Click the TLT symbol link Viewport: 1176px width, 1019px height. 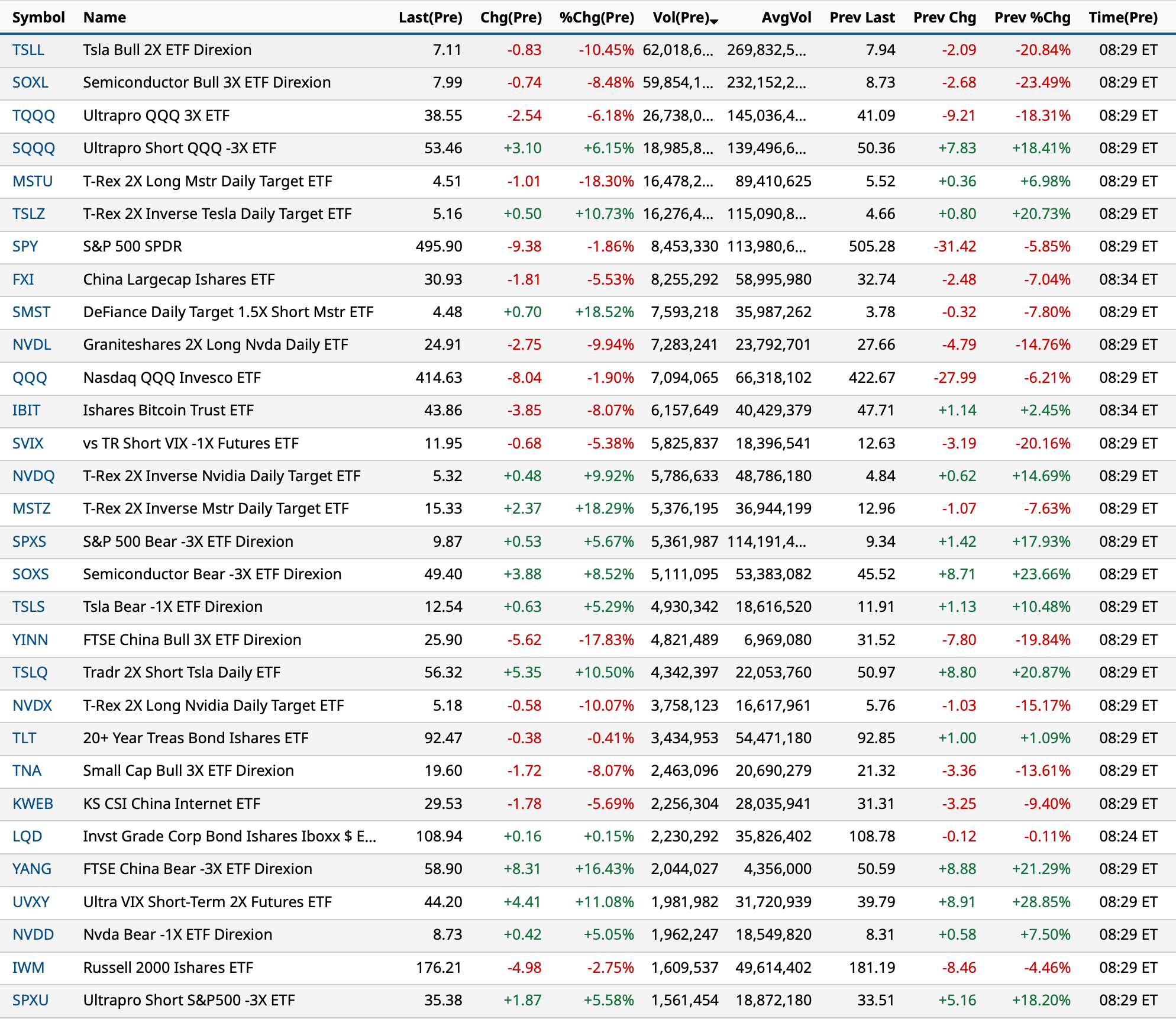tap(24, 738)
